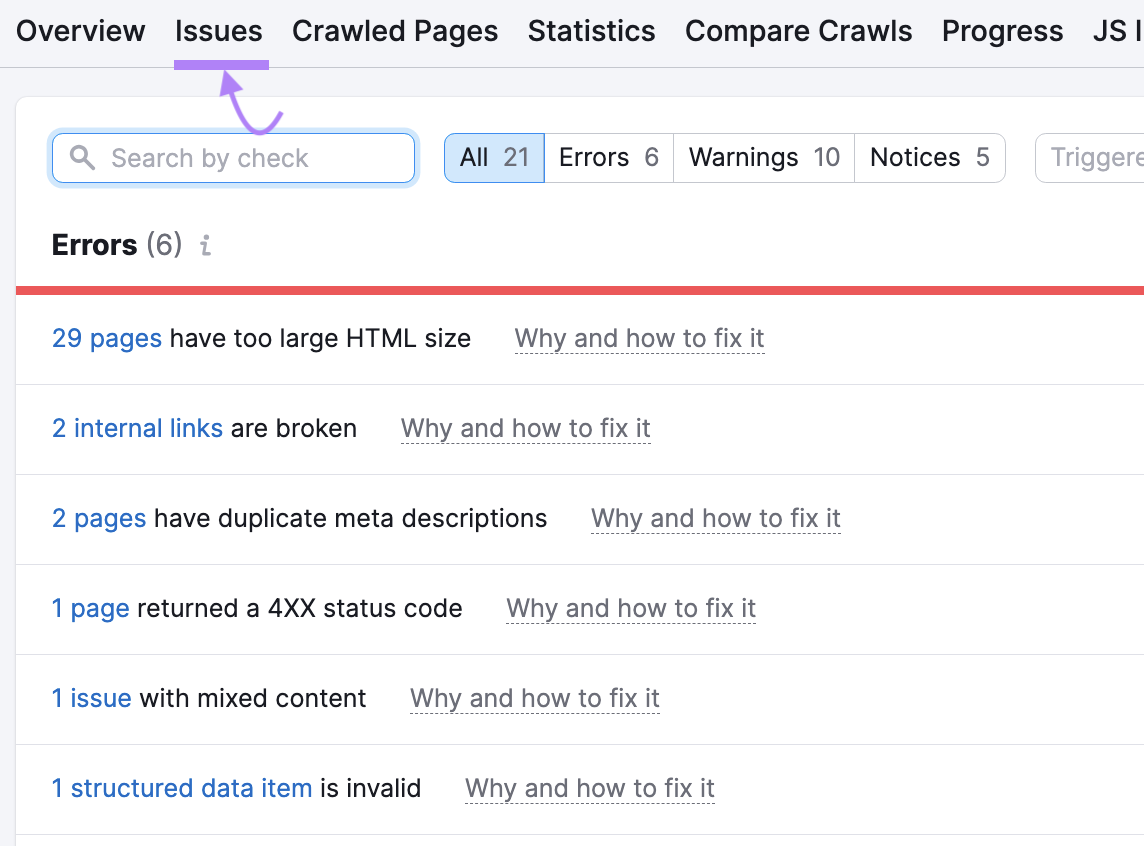View the invalid structured data item
The width and height of the screenshot is (1144, 846).
pyautogui.click(x=181, y=788)
